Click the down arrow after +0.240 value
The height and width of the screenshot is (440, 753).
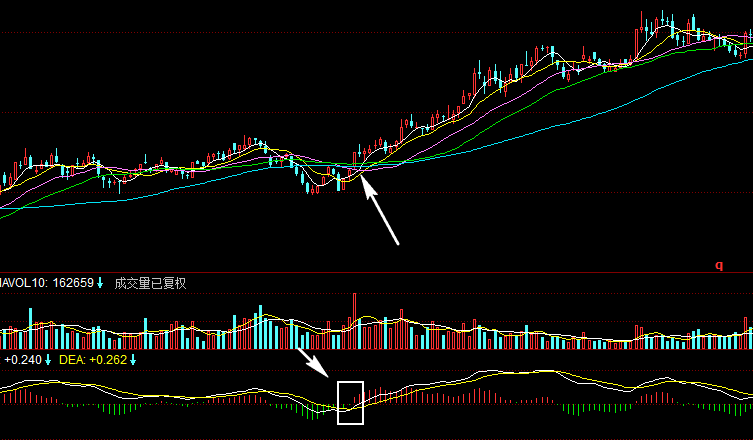pos(48,360)
